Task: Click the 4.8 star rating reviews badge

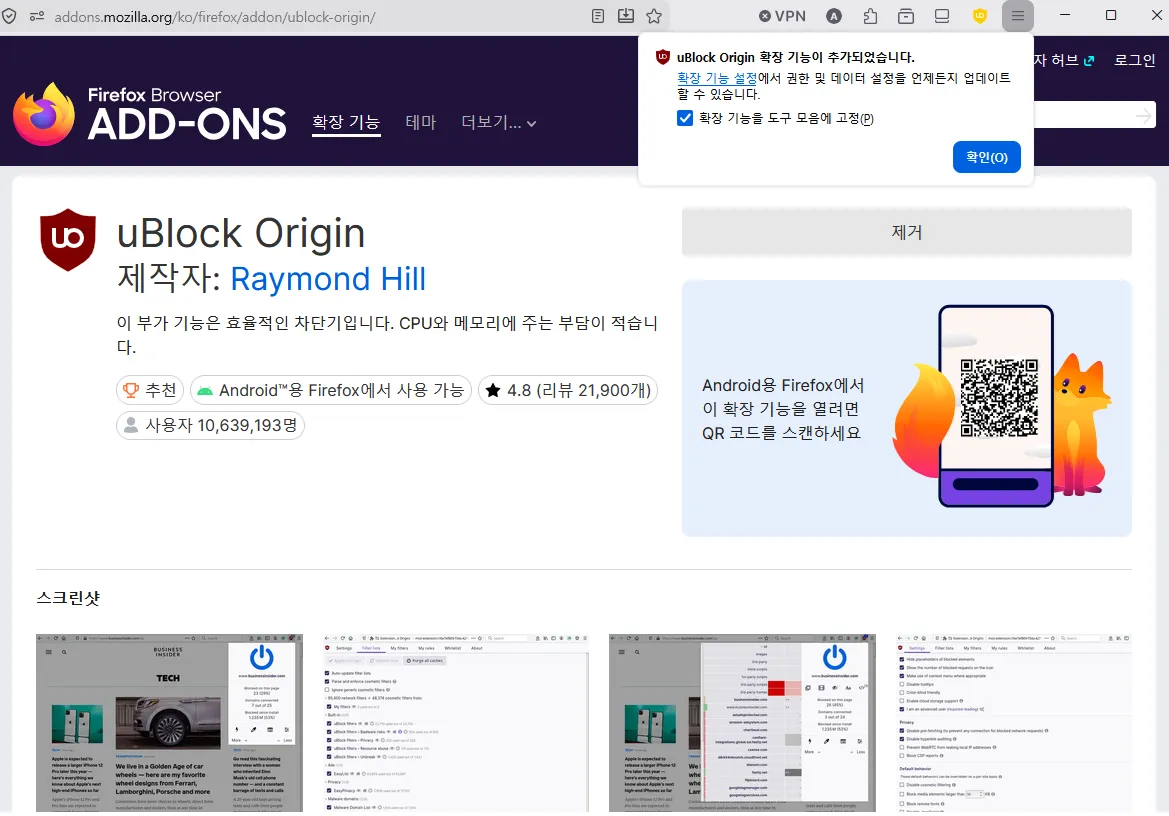Action: 568,390
